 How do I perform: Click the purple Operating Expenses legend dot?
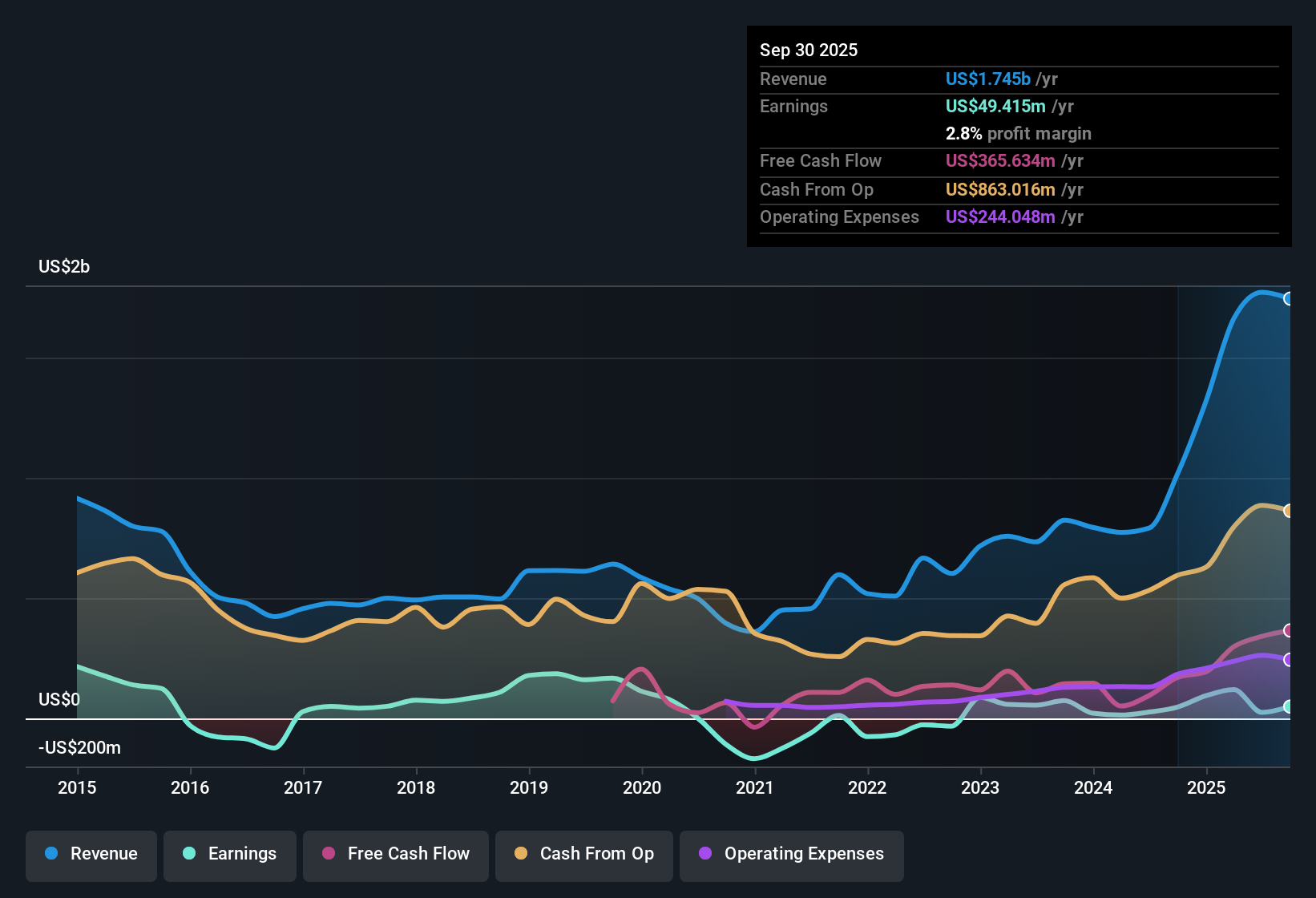[705, 853]
